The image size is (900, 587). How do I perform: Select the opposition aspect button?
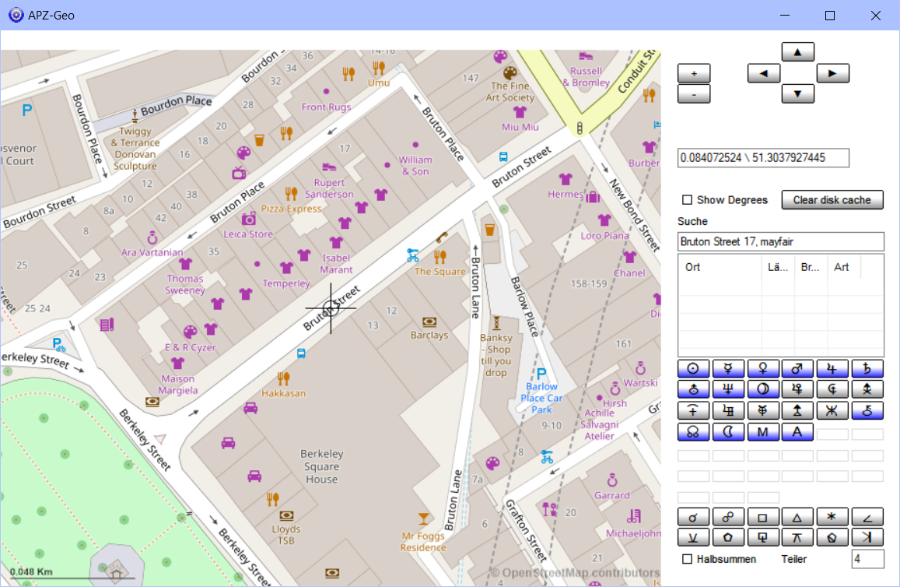pos(728,517)
